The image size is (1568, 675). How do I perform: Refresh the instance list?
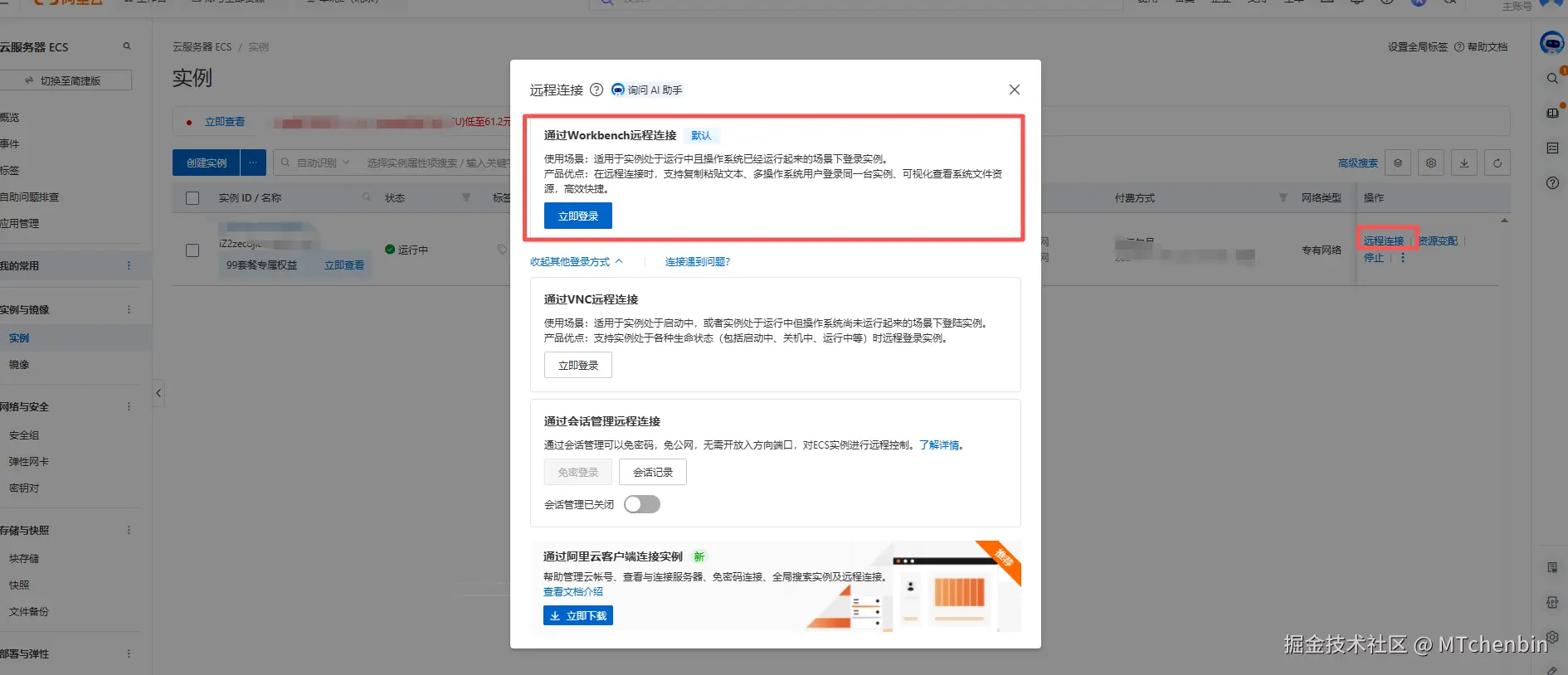(x=1497, y=163)
